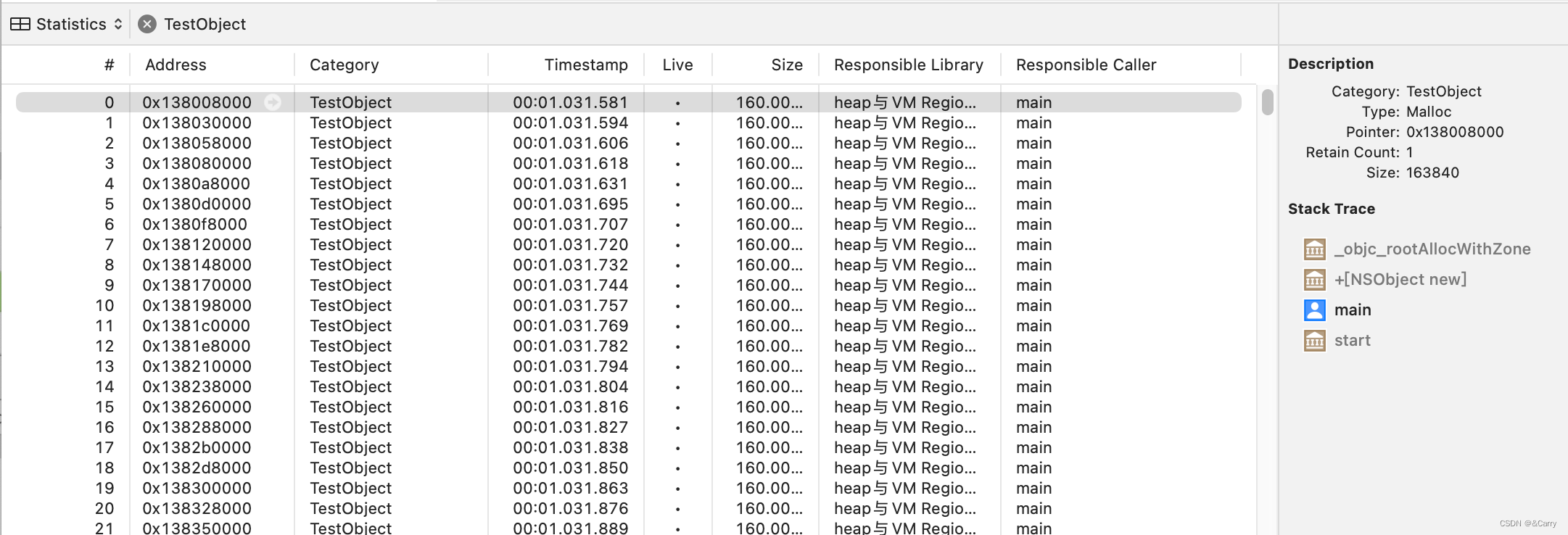Click the vertical scrollbar thumb of the table
The height and width of the screenshot is (535, 1568).
click(1267, 101)
